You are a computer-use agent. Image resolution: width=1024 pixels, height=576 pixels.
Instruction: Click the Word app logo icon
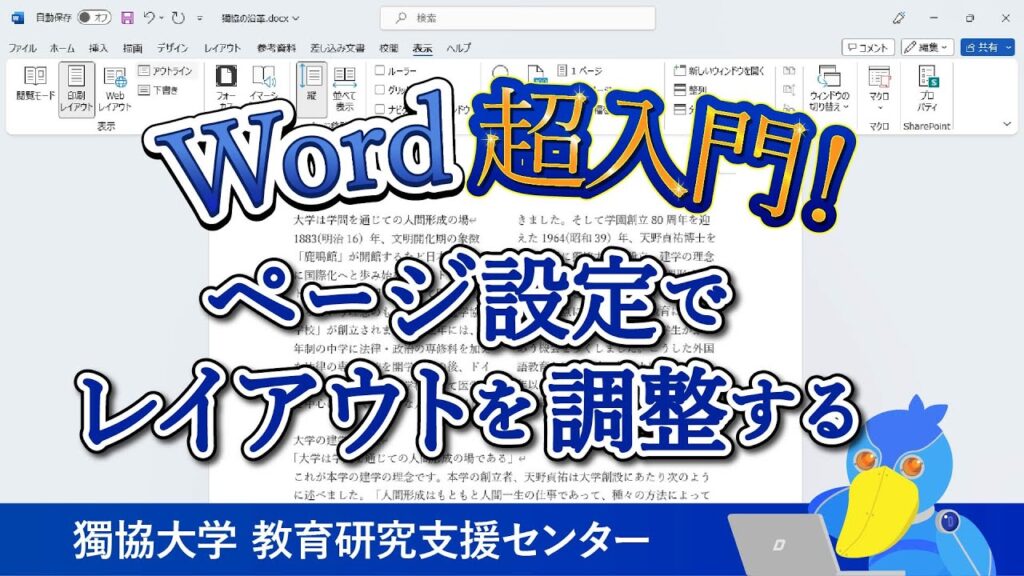(x=18, y=18)
